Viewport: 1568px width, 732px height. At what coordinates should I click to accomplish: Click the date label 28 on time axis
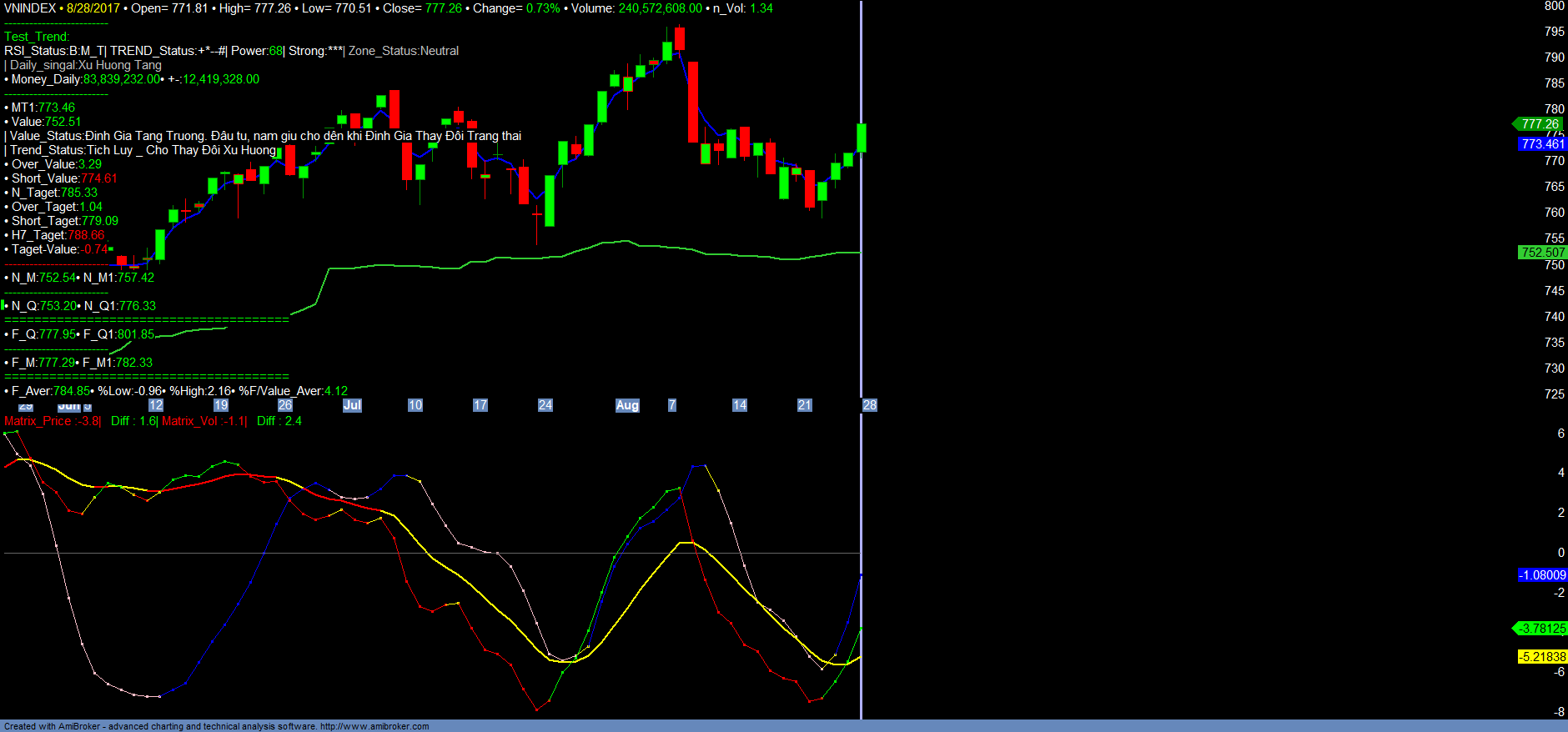pos(869,405)
